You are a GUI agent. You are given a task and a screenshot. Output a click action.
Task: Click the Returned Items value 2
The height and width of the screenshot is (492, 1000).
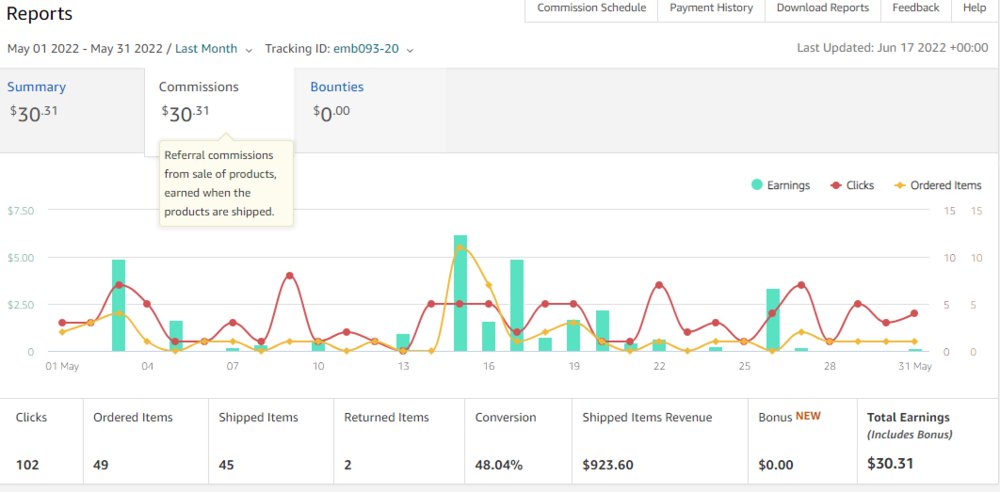[x=348, y=465]
